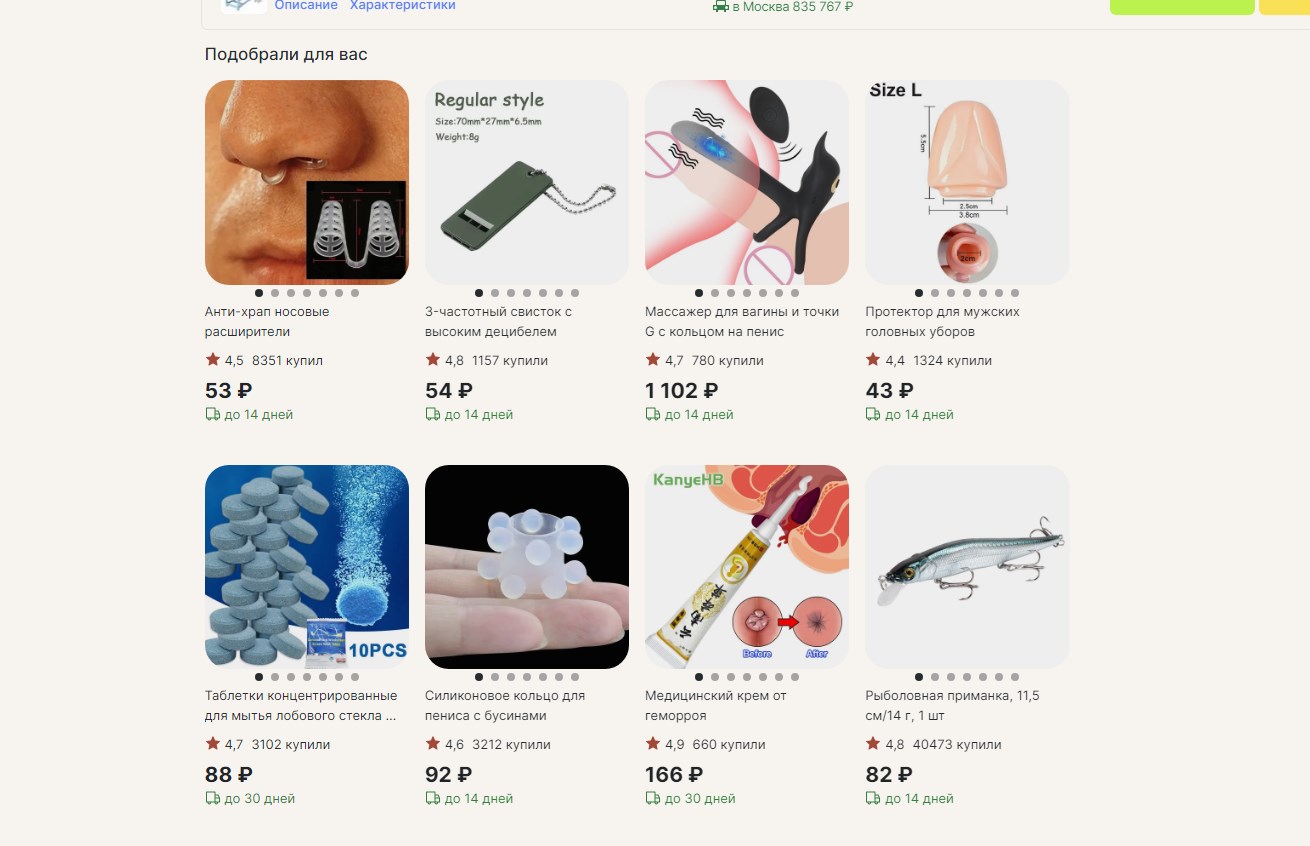The width and height of the screenshot is (1310, 846).
Task: Select second carousel dot under fishing lure image
Action: 935,677
